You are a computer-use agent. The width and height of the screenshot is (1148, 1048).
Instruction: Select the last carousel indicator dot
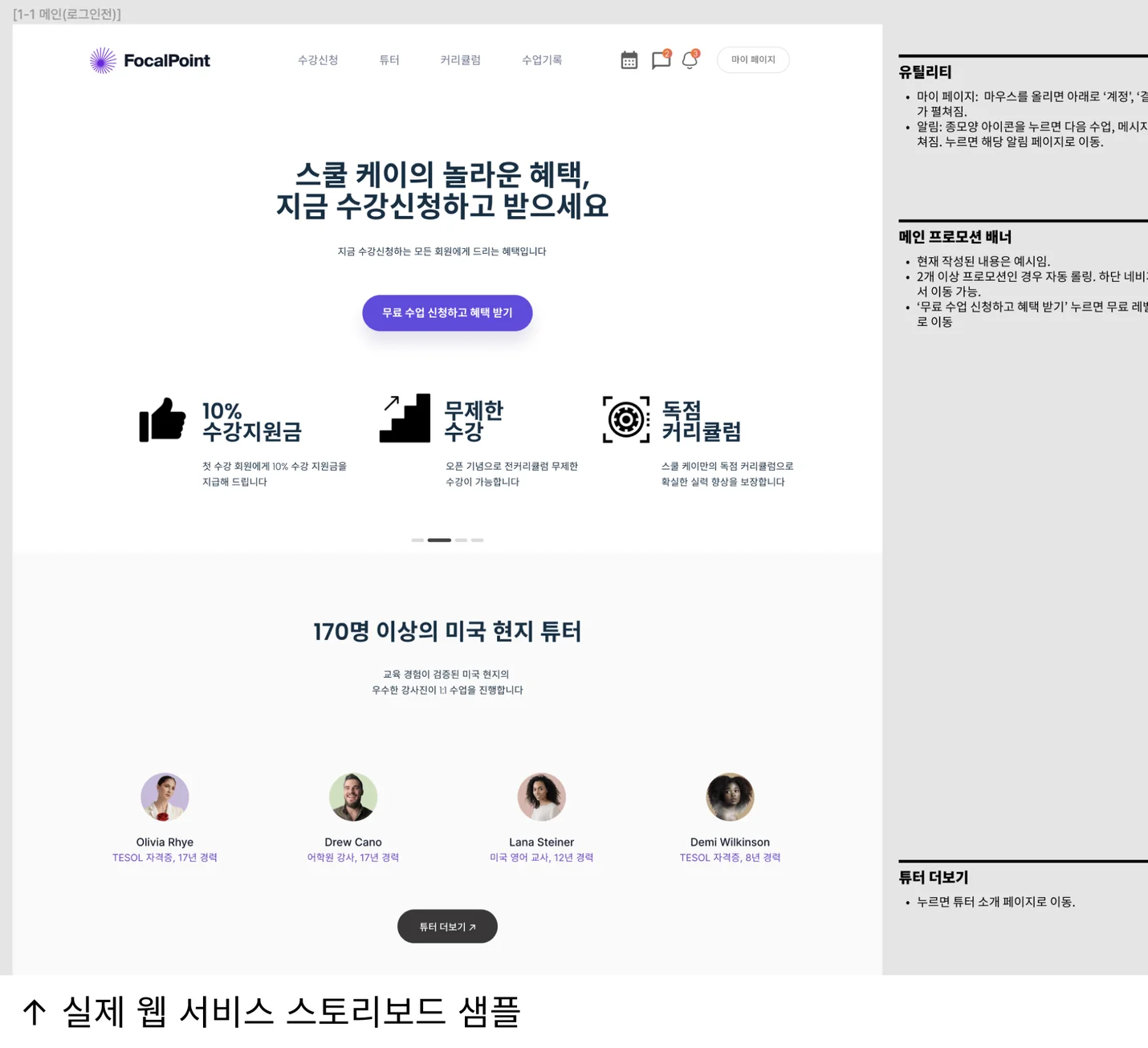478,540
